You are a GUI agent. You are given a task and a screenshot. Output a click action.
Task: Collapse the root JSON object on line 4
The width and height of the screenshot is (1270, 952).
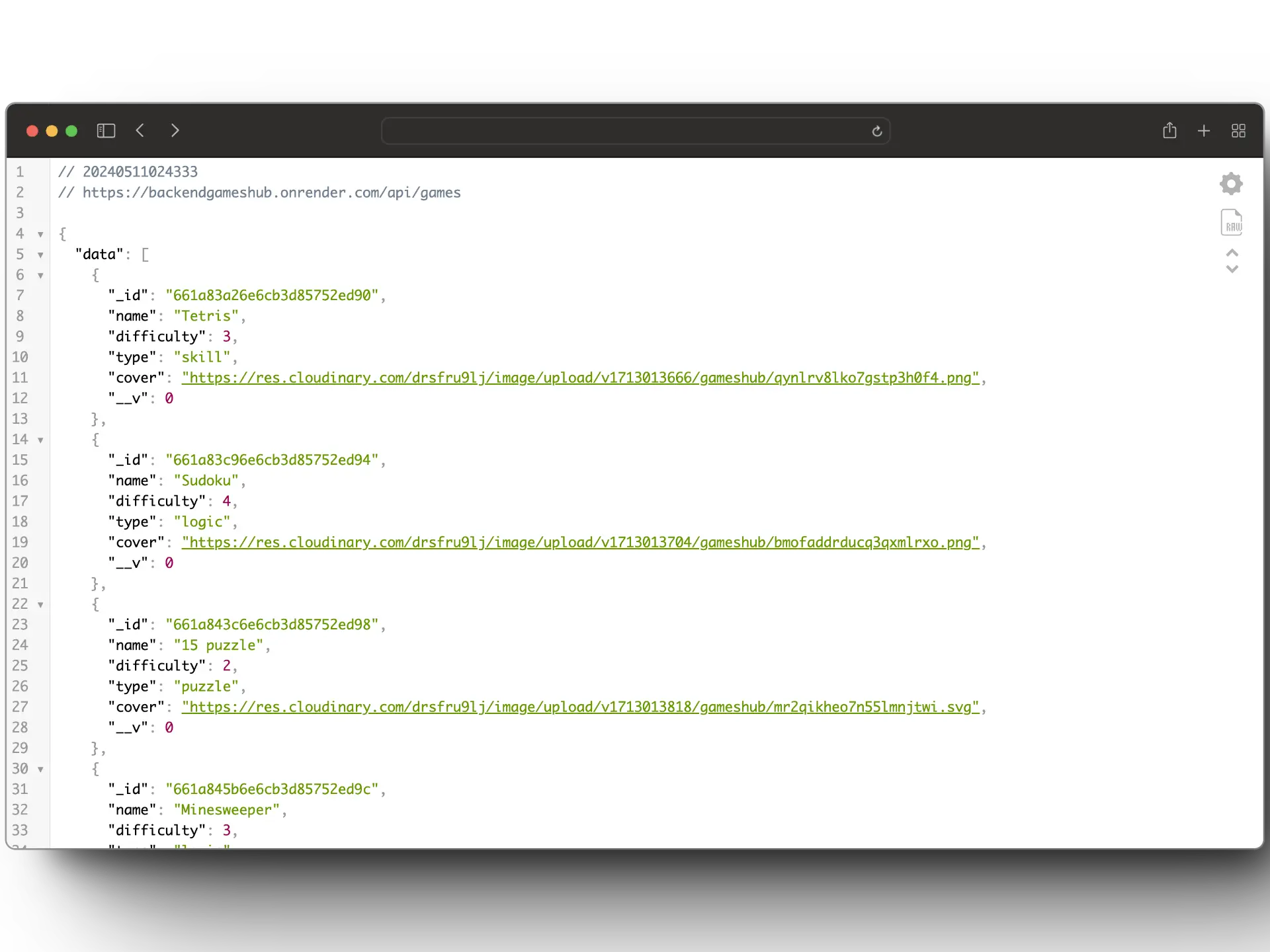[x=40, y=234]
